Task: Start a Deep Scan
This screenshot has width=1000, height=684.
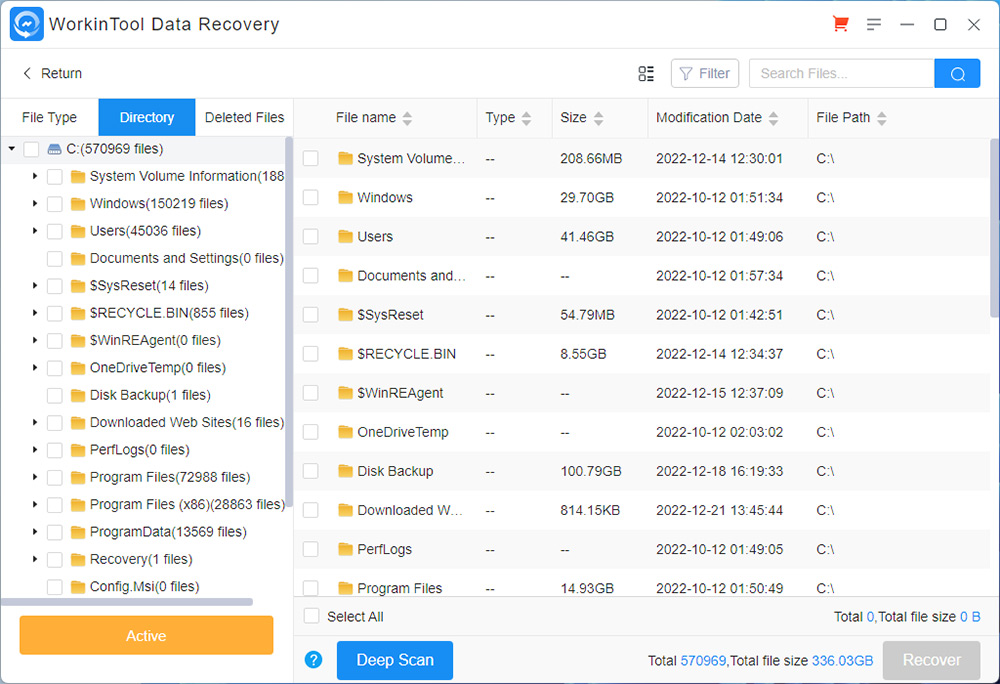Action: point(395,660)
